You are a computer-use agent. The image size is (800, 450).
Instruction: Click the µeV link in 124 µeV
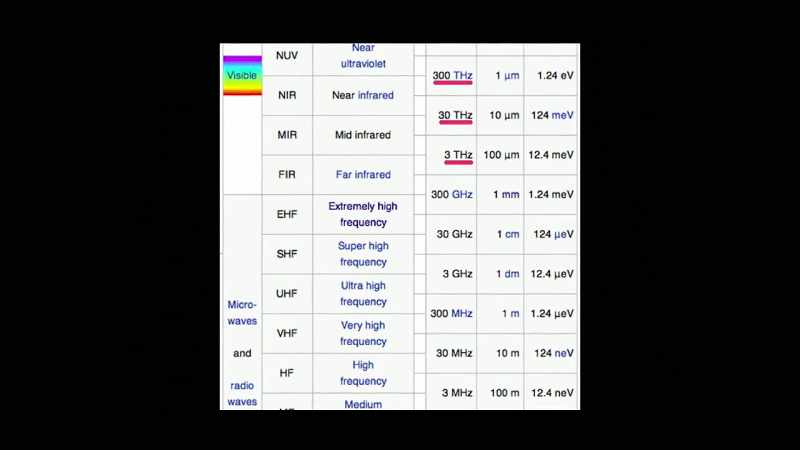[564, 234]
